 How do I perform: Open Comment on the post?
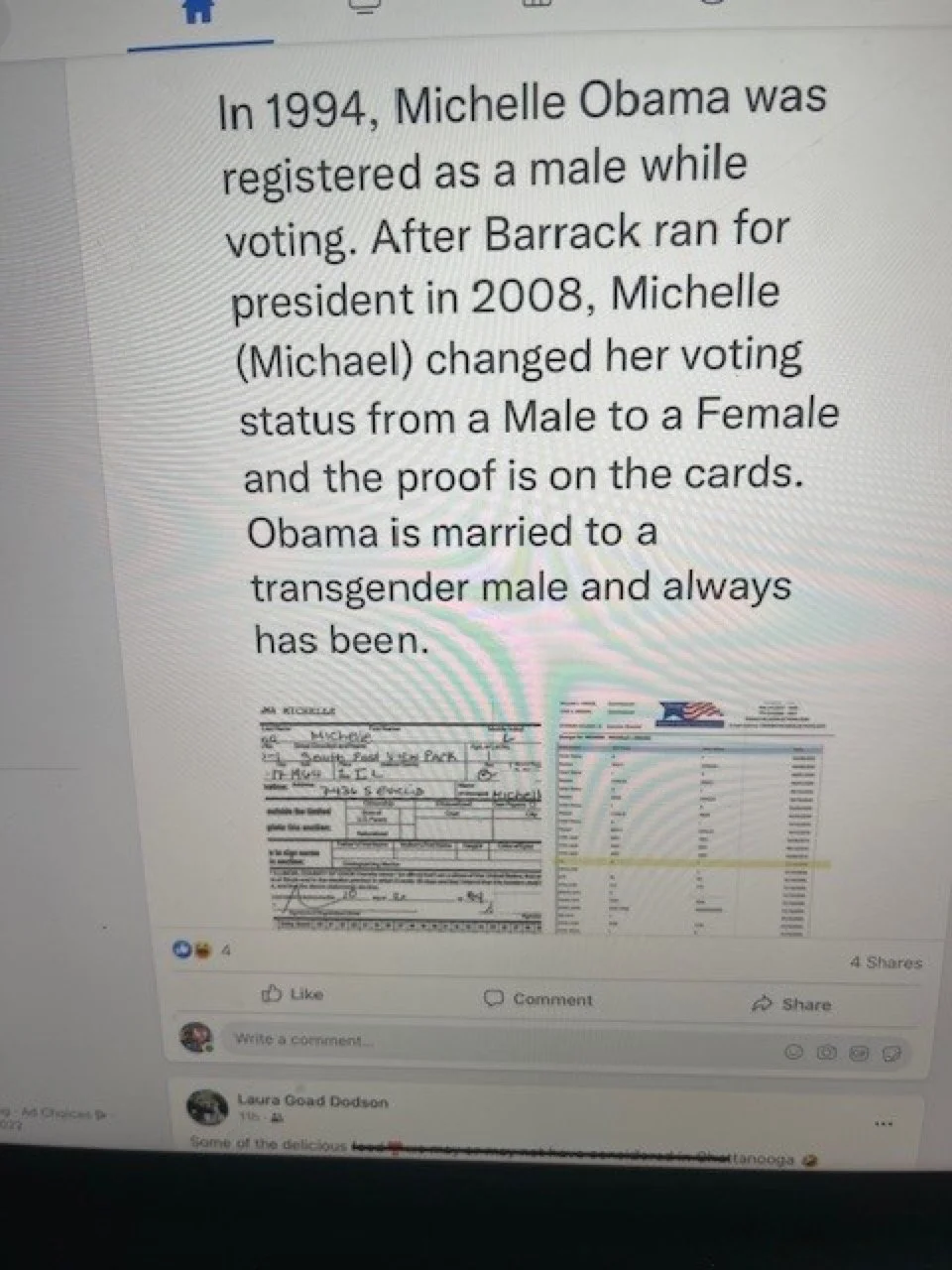click(x=537, y=999)
